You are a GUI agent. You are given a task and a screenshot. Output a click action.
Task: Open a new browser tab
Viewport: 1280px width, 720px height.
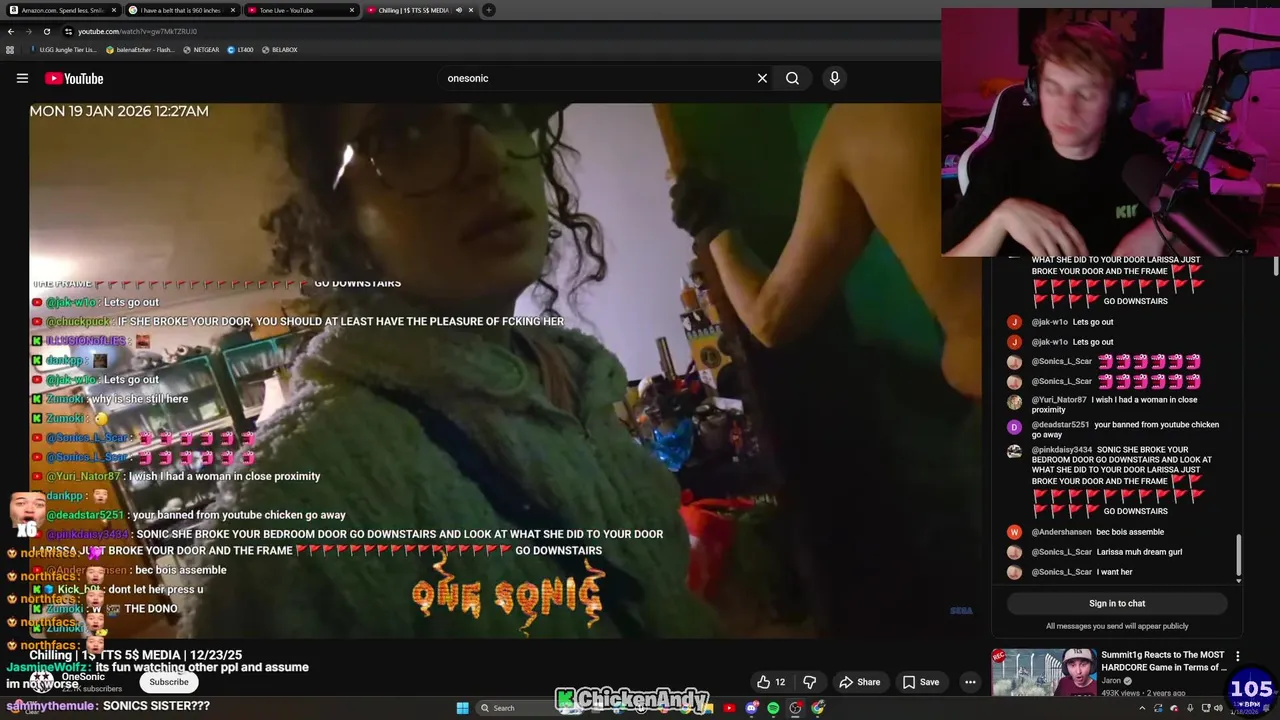point(488,10)
